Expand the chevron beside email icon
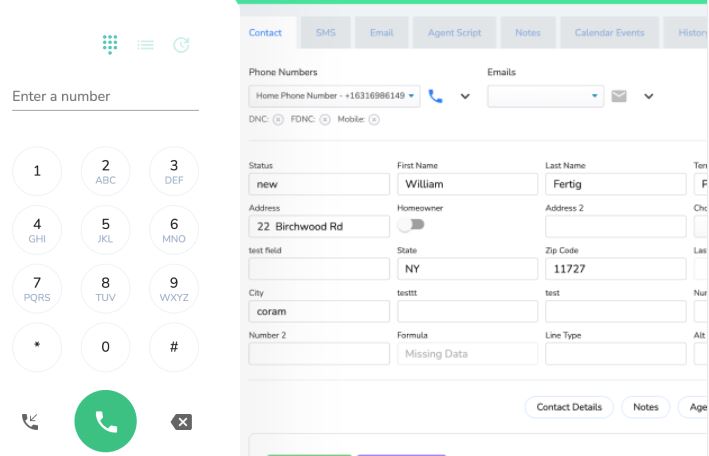 pos(648,96)
